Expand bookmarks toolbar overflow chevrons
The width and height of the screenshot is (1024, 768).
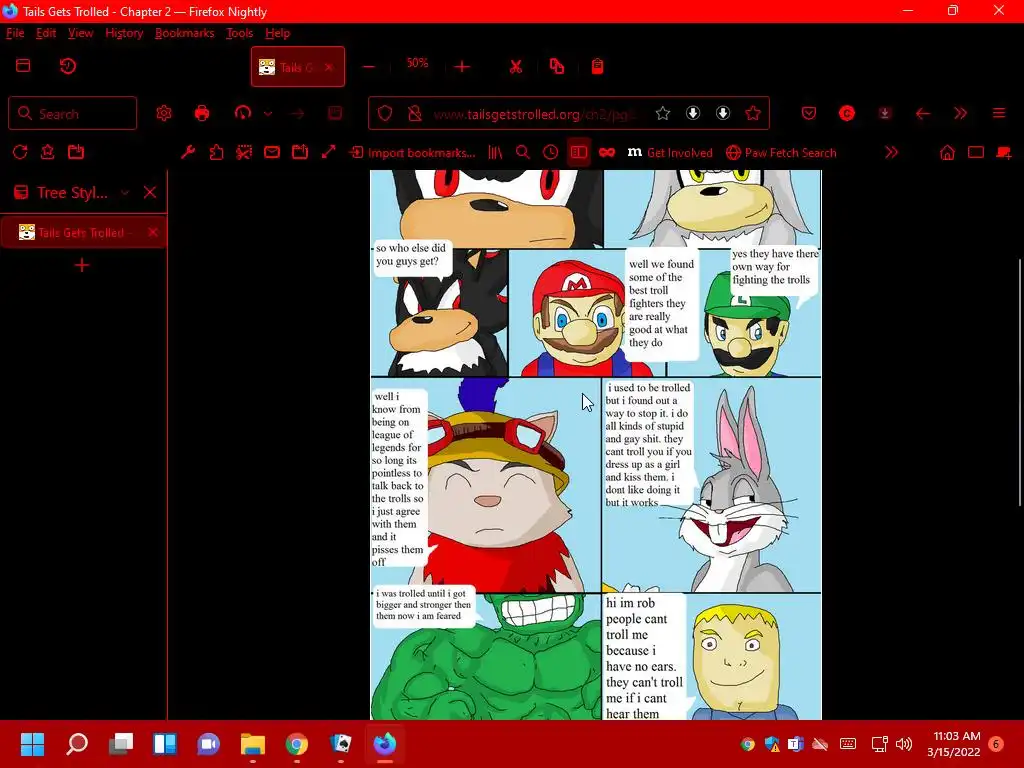pos(891,152)
